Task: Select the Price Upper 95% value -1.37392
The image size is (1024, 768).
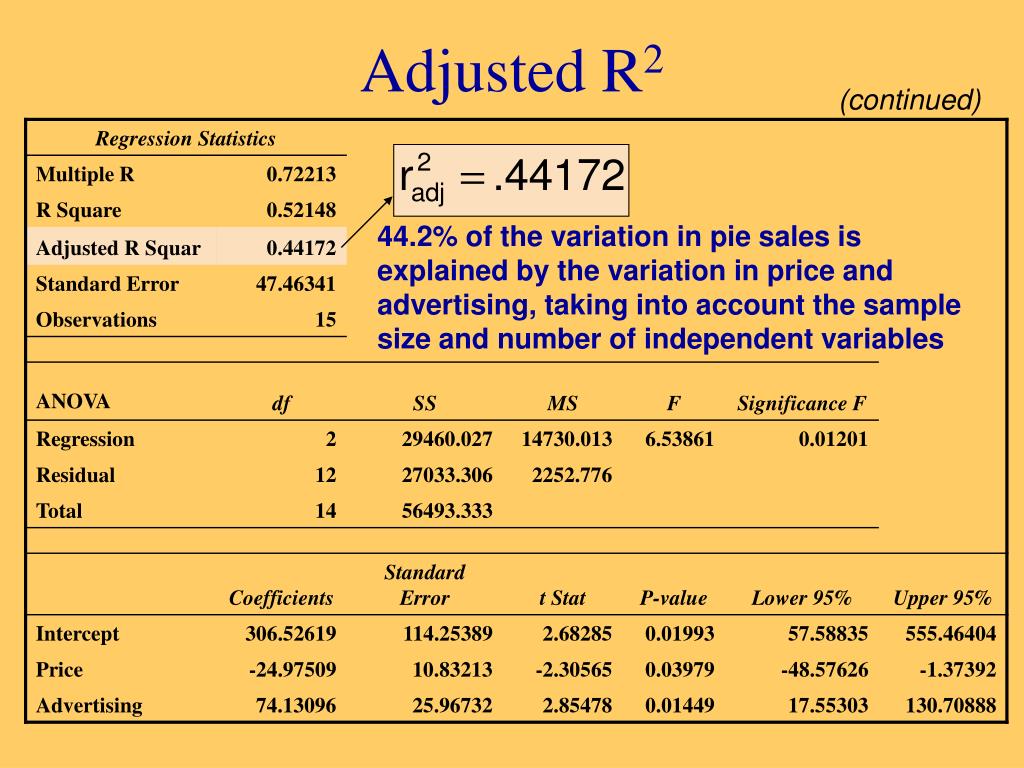Action: coord(958,669)
